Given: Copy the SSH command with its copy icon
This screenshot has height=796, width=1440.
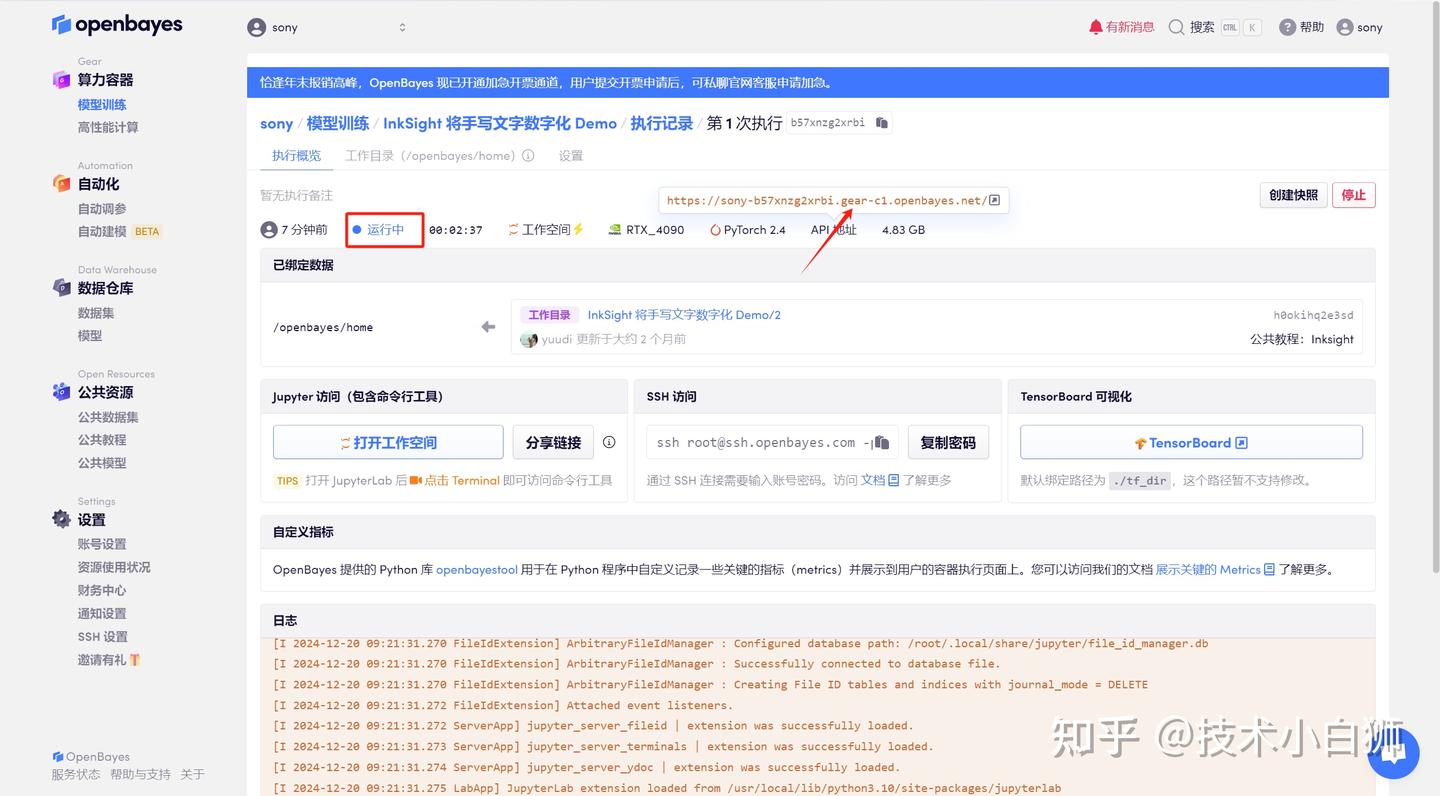Looking at the screenshot, I should 881,442.
